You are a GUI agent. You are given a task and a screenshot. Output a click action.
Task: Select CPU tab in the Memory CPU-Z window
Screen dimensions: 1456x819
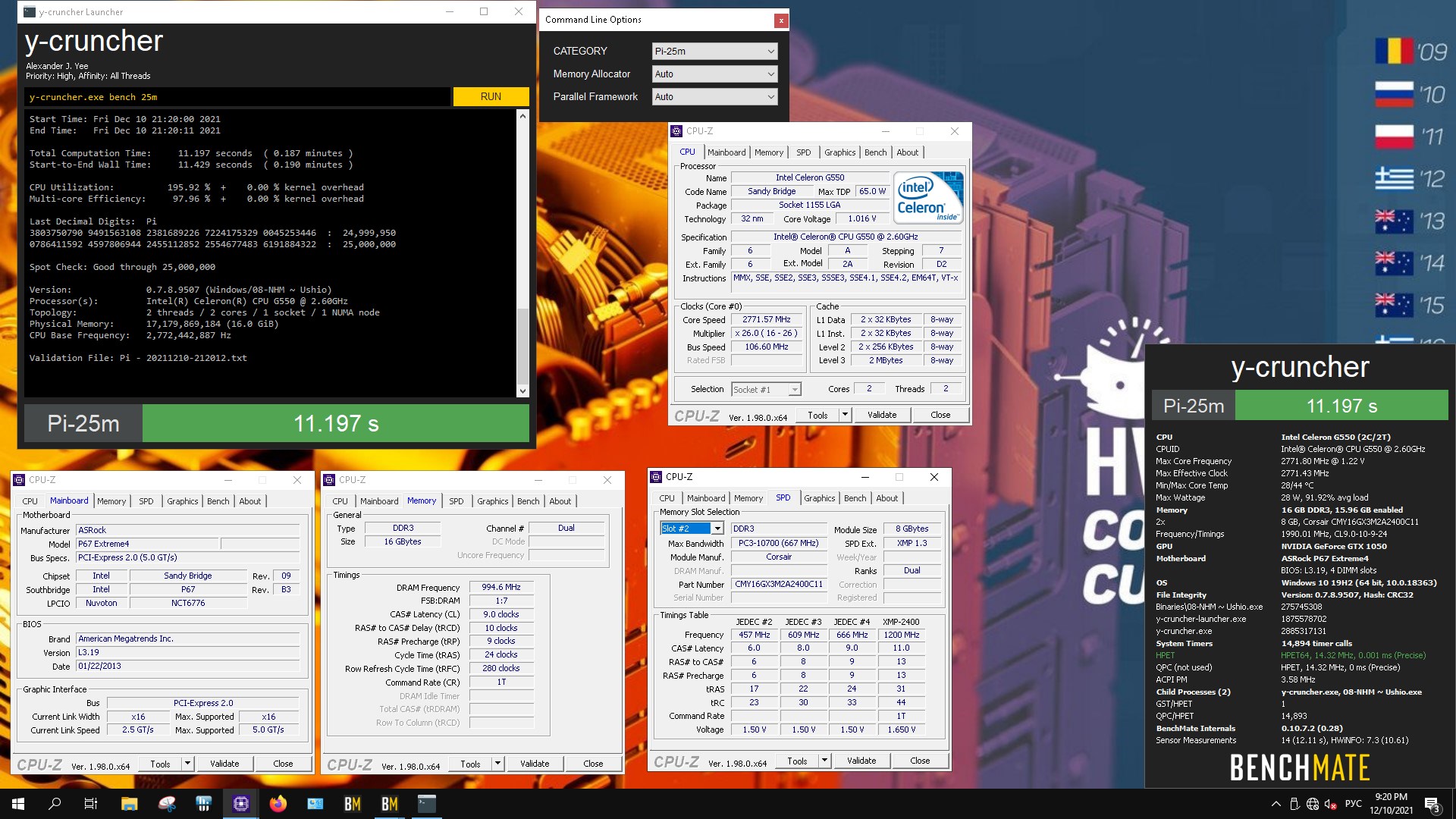coord(340,501)
